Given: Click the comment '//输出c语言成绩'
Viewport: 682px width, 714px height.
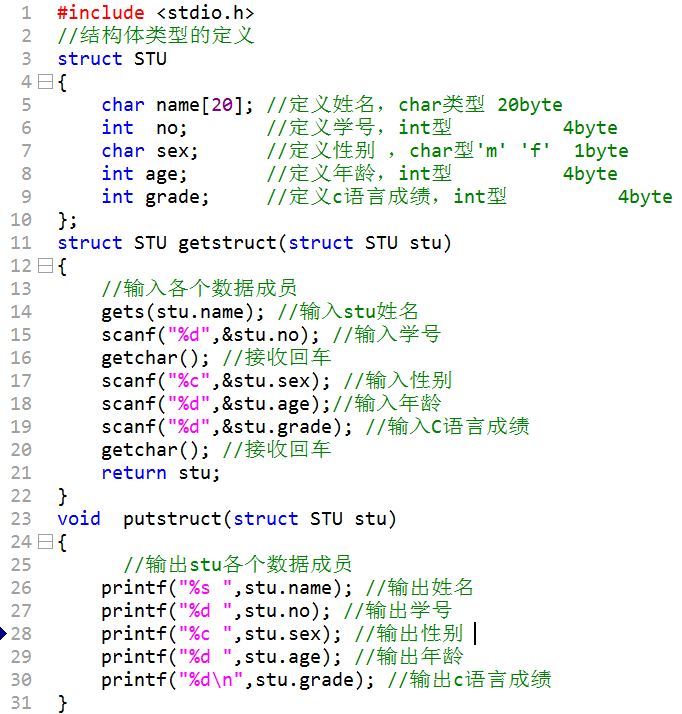Looking at the screenshot, I should click(x=469, y=680).
